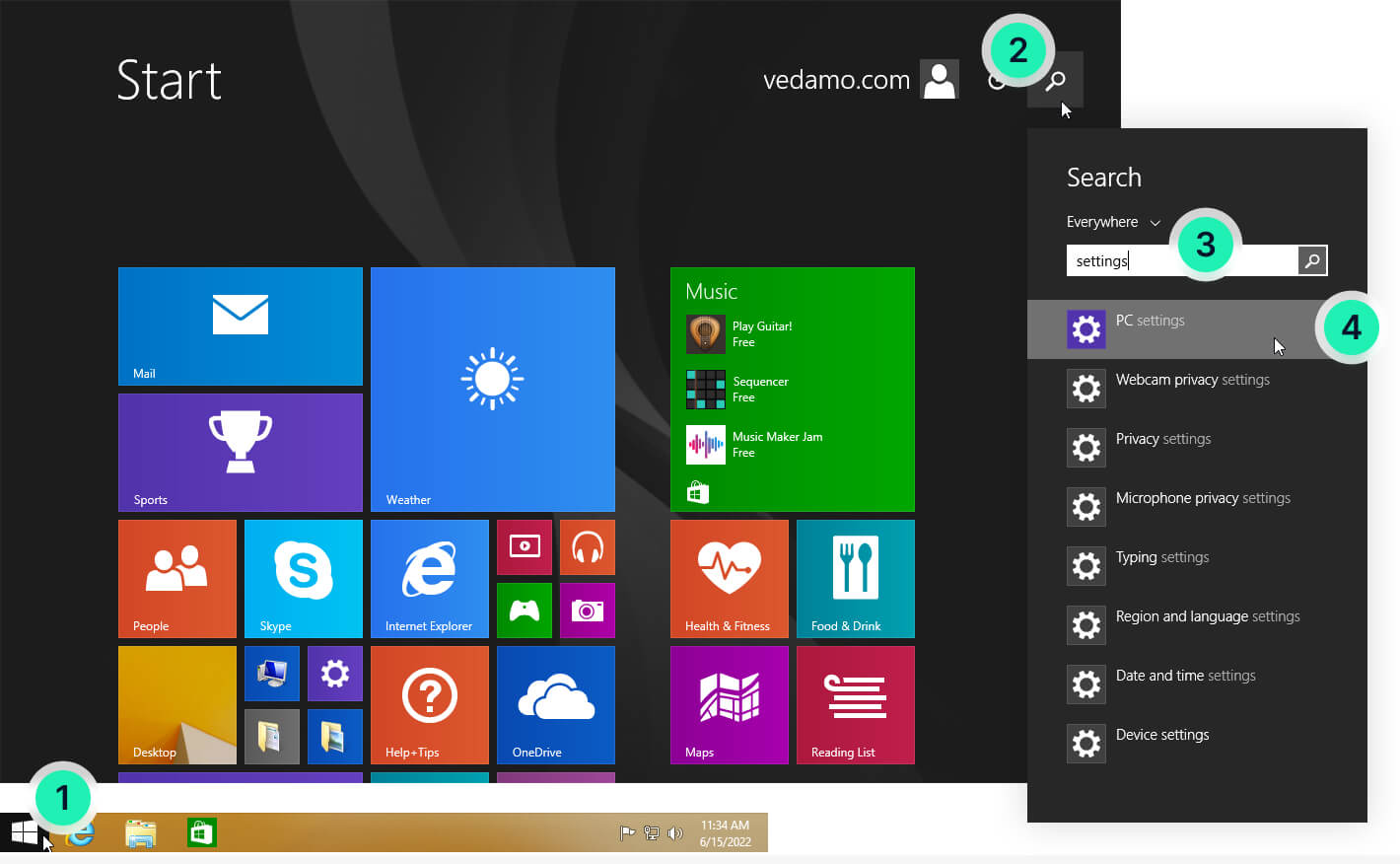Open the Help+Tips tile
The image size is (1400, 864).
tap(430, 705)
